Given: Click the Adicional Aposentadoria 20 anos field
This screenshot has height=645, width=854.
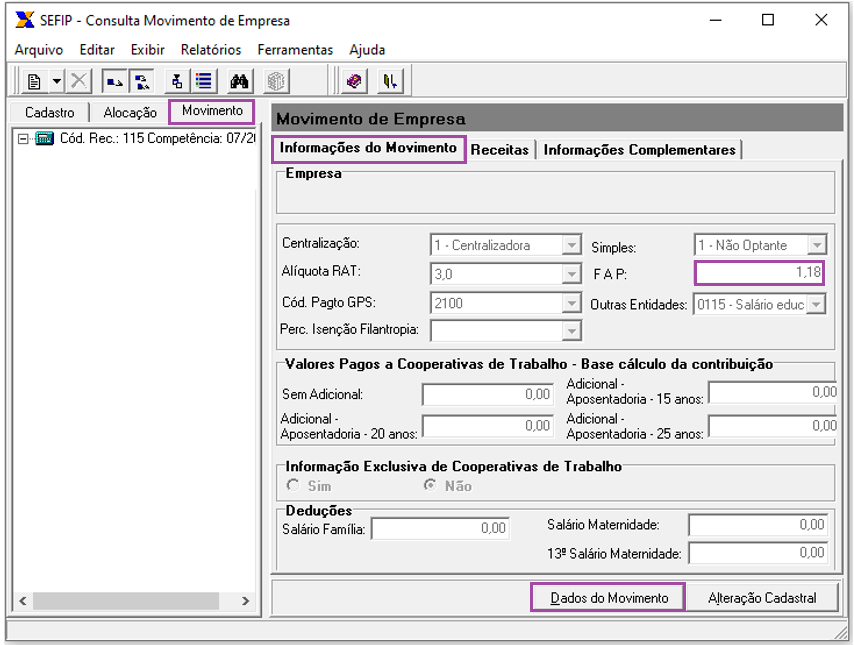Looking at the screenshot, I should (x=488, y=426).
